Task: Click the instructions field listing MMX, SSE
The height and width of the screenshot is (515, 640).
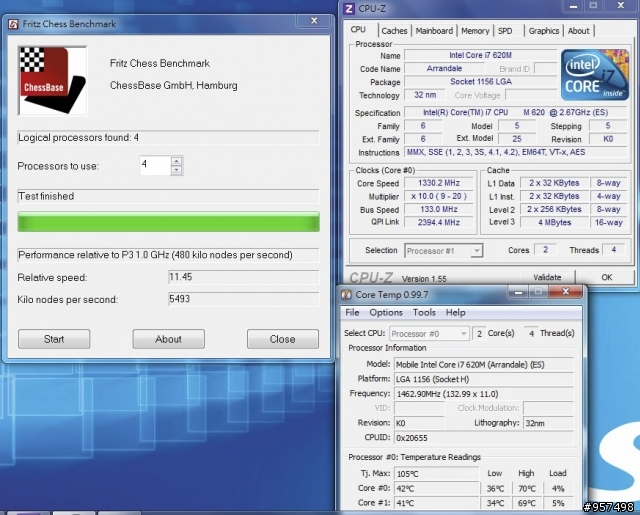Action: (x=516, y=152)
